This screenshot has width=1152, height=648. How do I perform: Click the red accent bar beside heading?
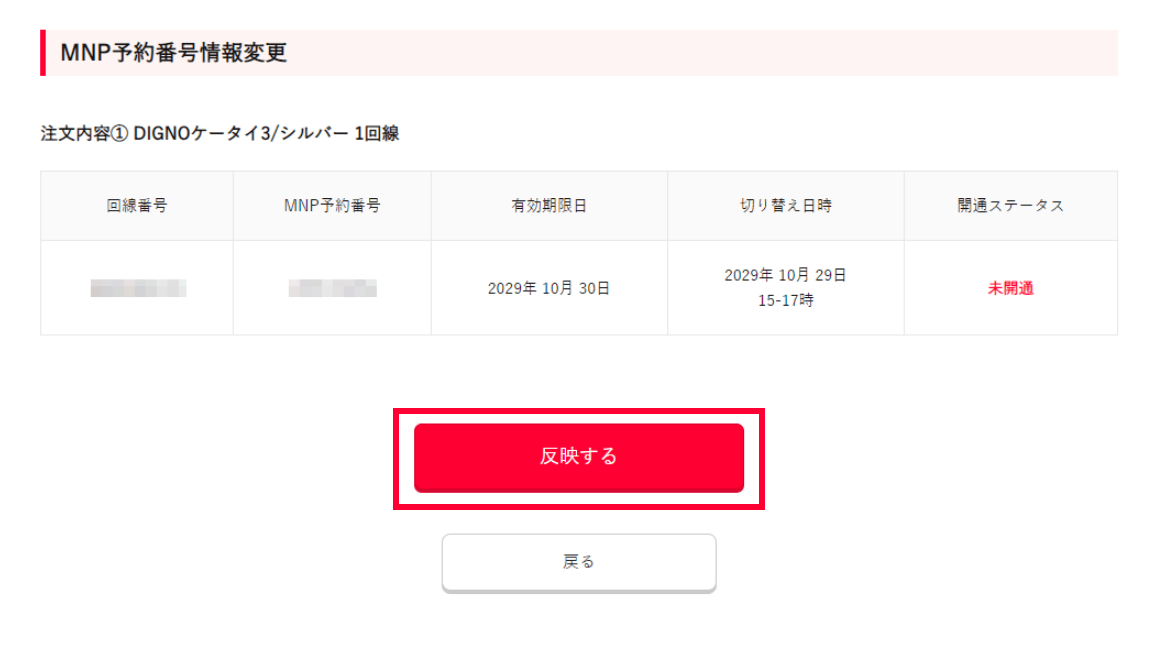tap(43, 53)
